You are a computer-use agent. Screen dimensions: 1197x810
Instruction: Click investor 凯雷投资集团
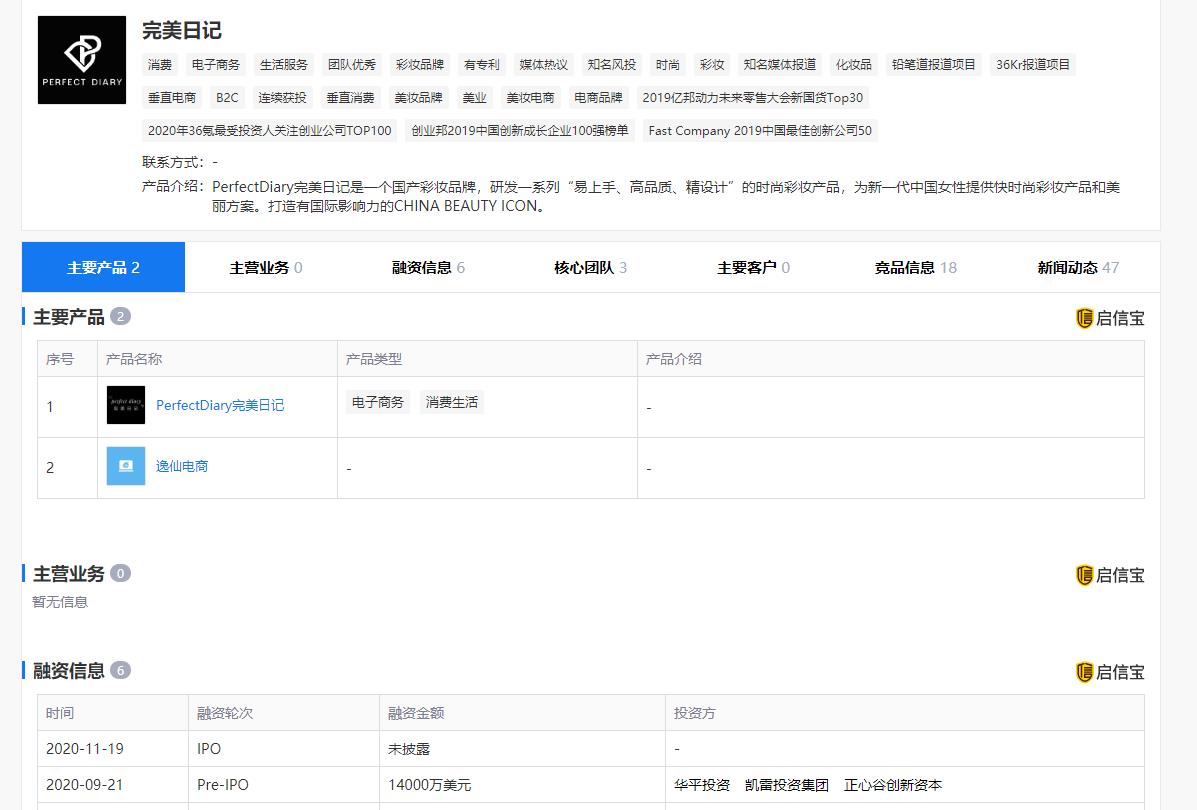coord(787,785)
